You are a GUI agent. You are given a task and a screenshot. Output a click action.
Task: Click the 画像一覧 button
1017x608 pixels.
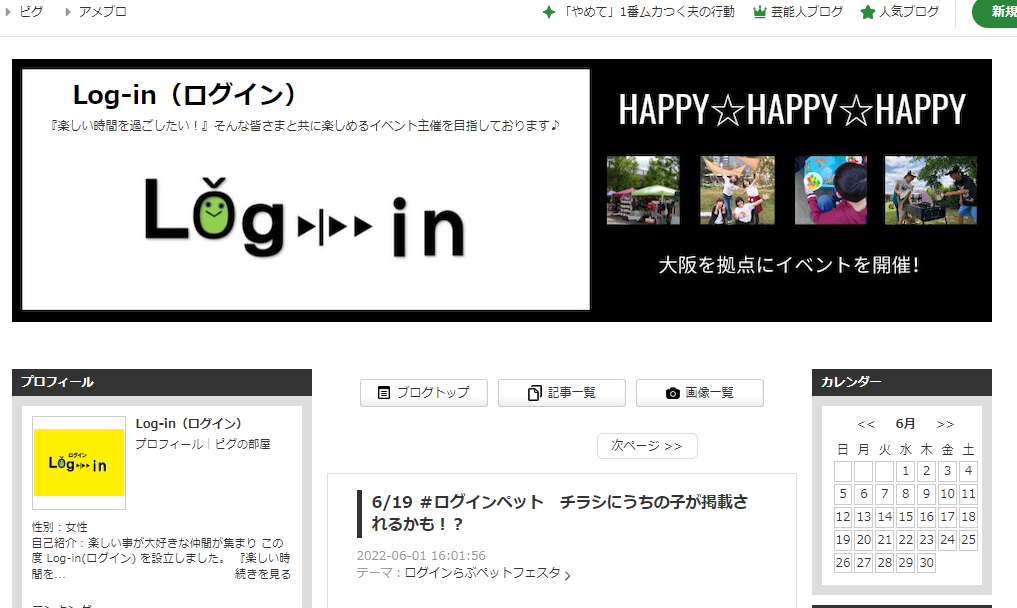[700, 393]
